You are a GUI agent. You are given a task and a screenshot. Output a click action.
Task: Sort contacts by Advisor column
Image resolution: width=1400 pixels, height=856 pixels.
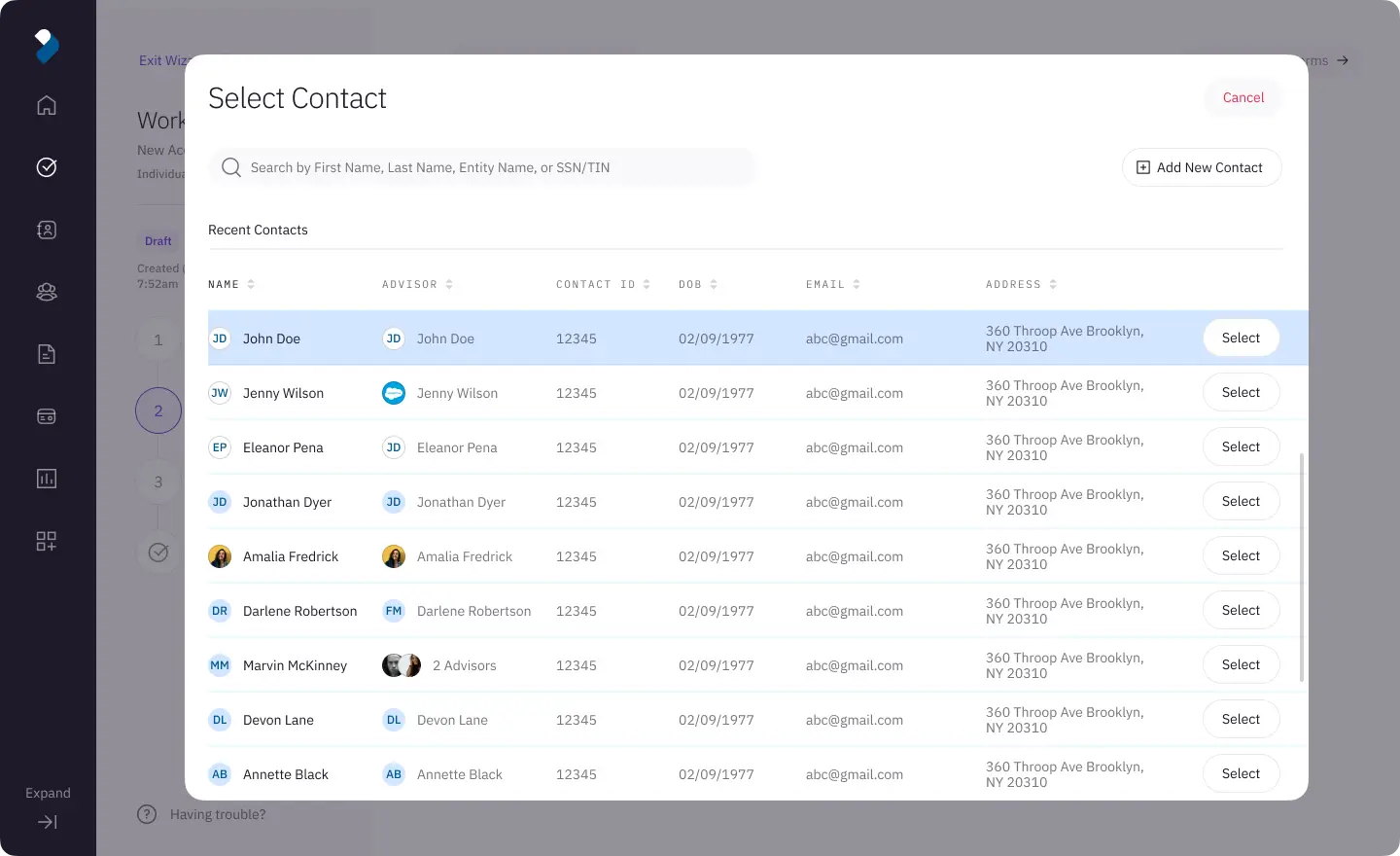click(417, 284)
